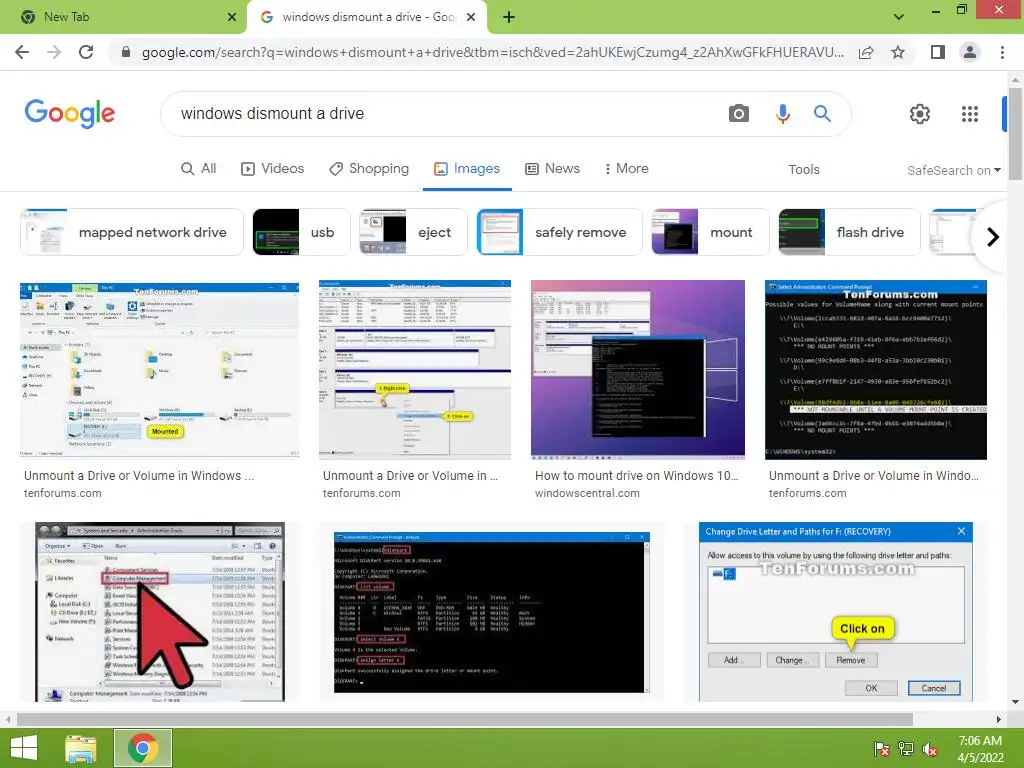
Task: Share this page via share icon
Action: [x=866, y=52]
